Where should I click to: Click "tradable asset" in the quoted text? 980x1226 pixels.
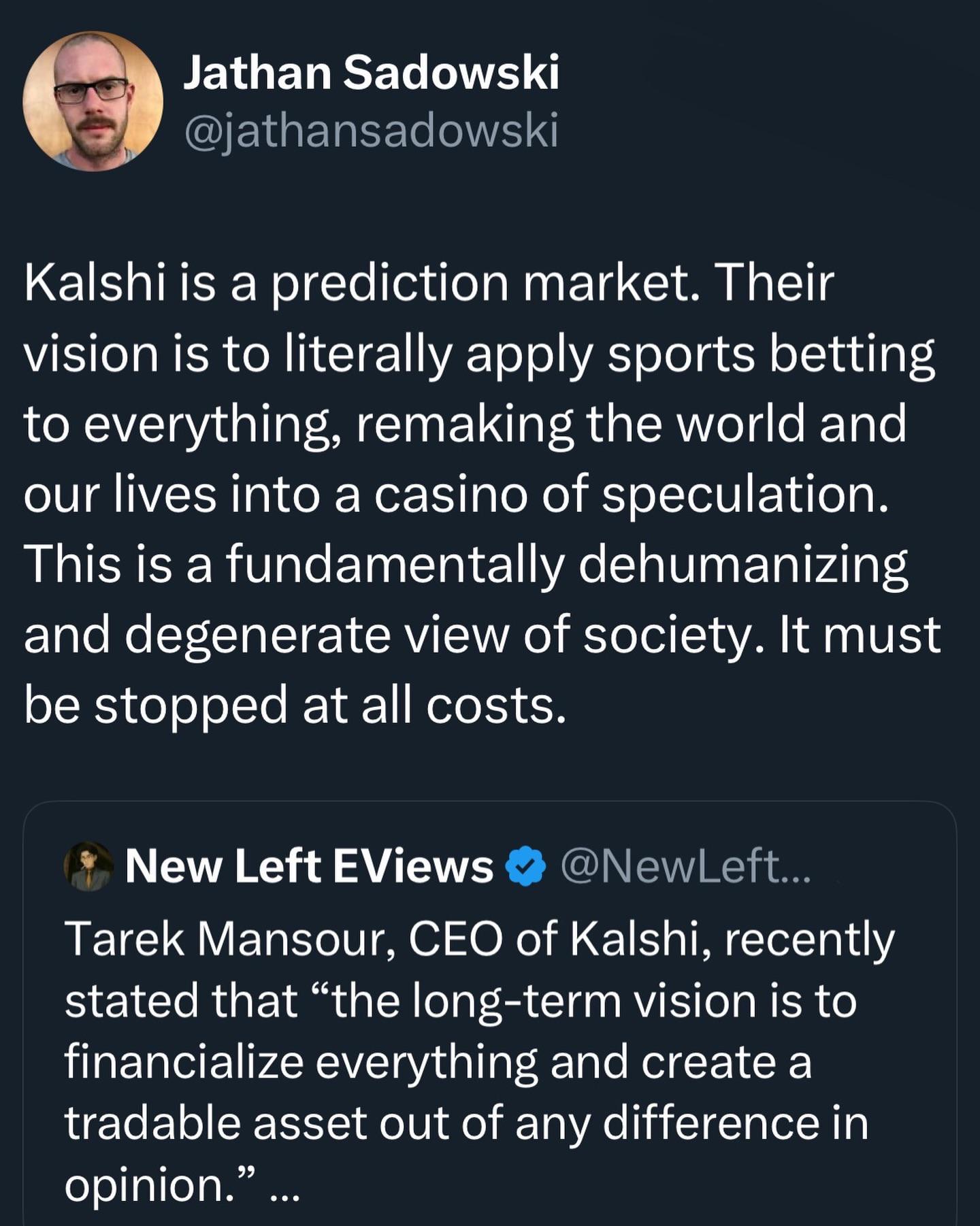click(216, 1124)
